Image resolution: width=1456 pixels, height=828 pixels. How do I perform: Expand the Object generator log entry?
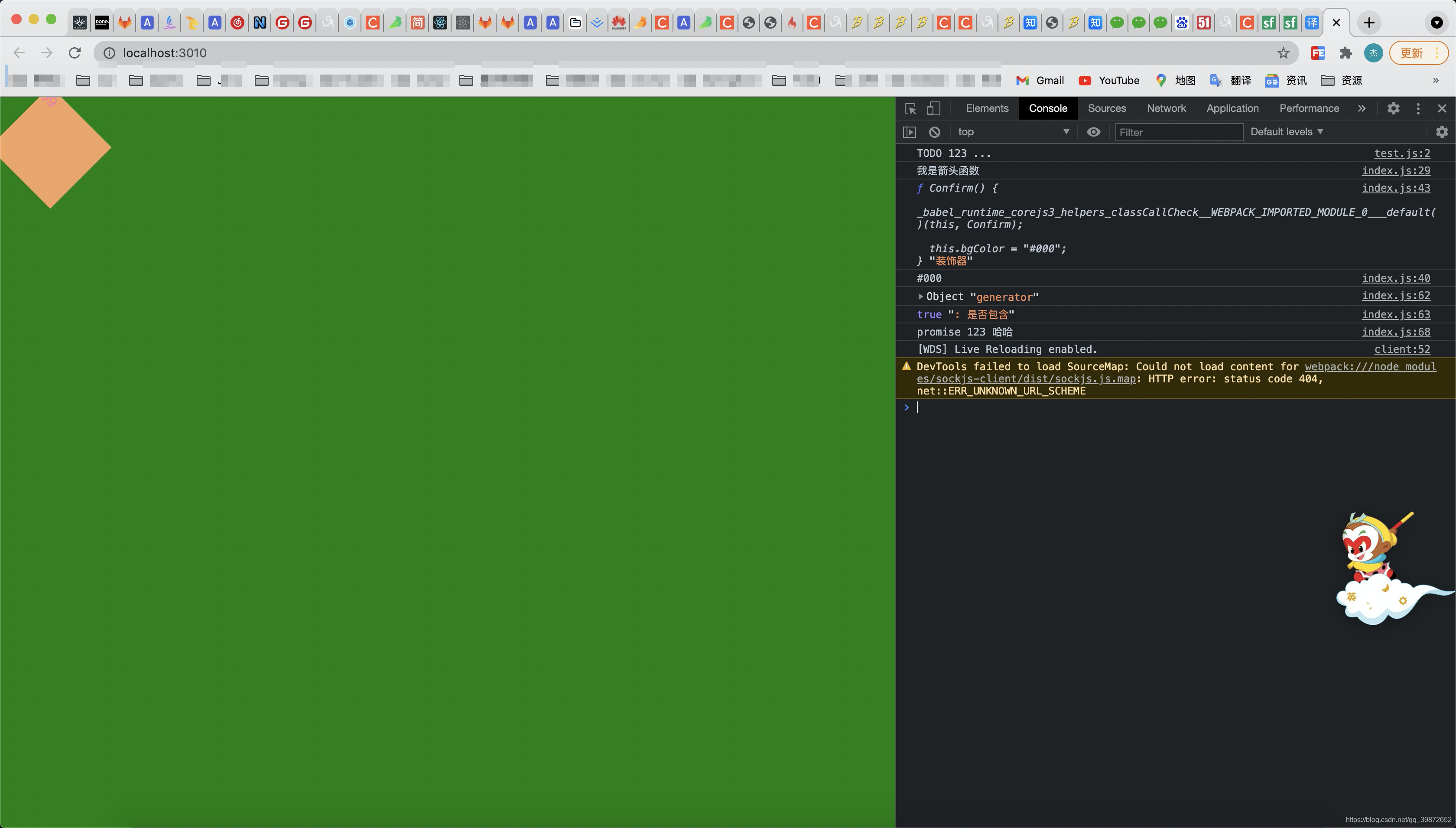(x=920, y=296)
